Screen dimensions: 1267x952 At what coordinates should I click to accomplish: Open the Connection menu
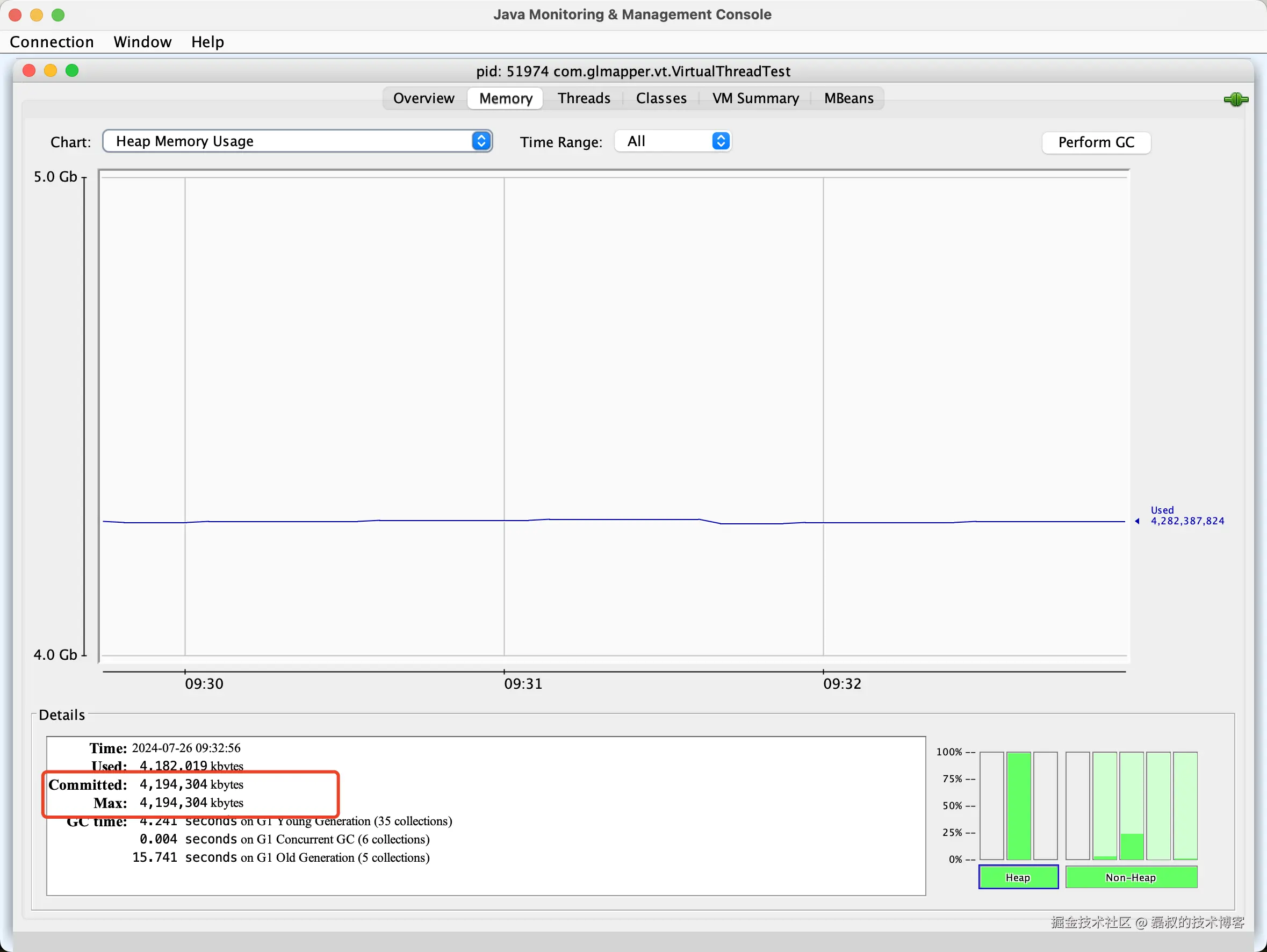click(52, 42)
